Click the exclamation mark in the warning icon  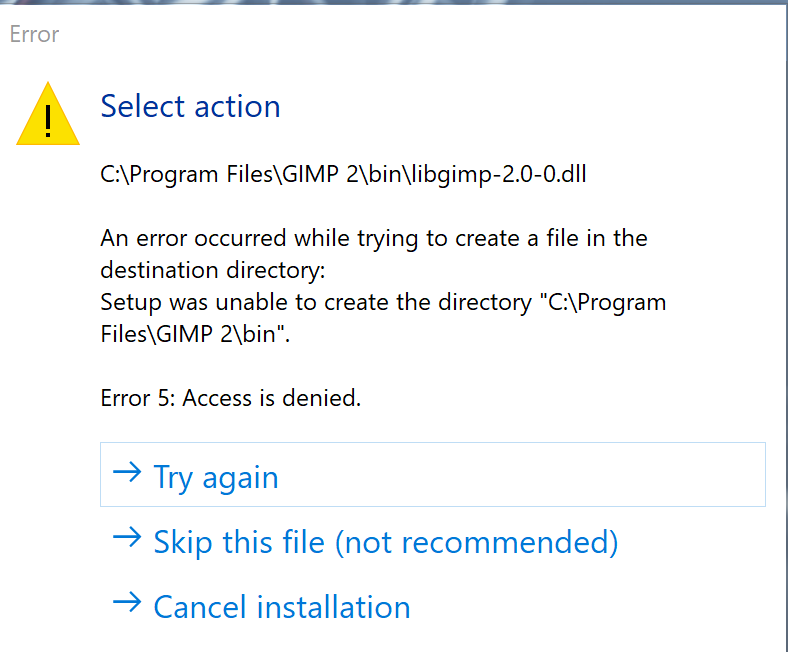48,121
